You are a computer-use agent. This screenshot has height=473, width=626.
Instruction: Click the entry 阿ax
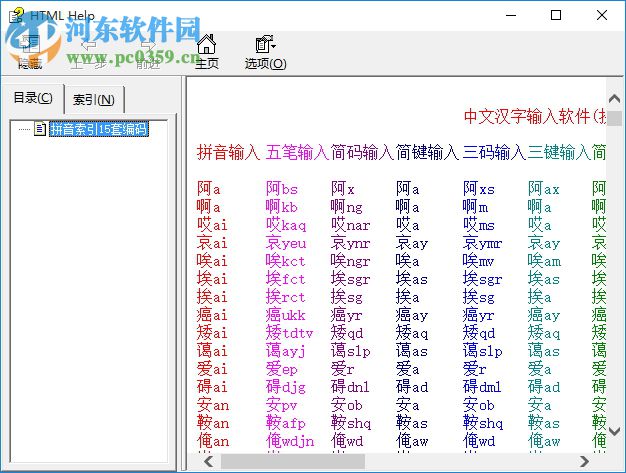coord(544,188)
